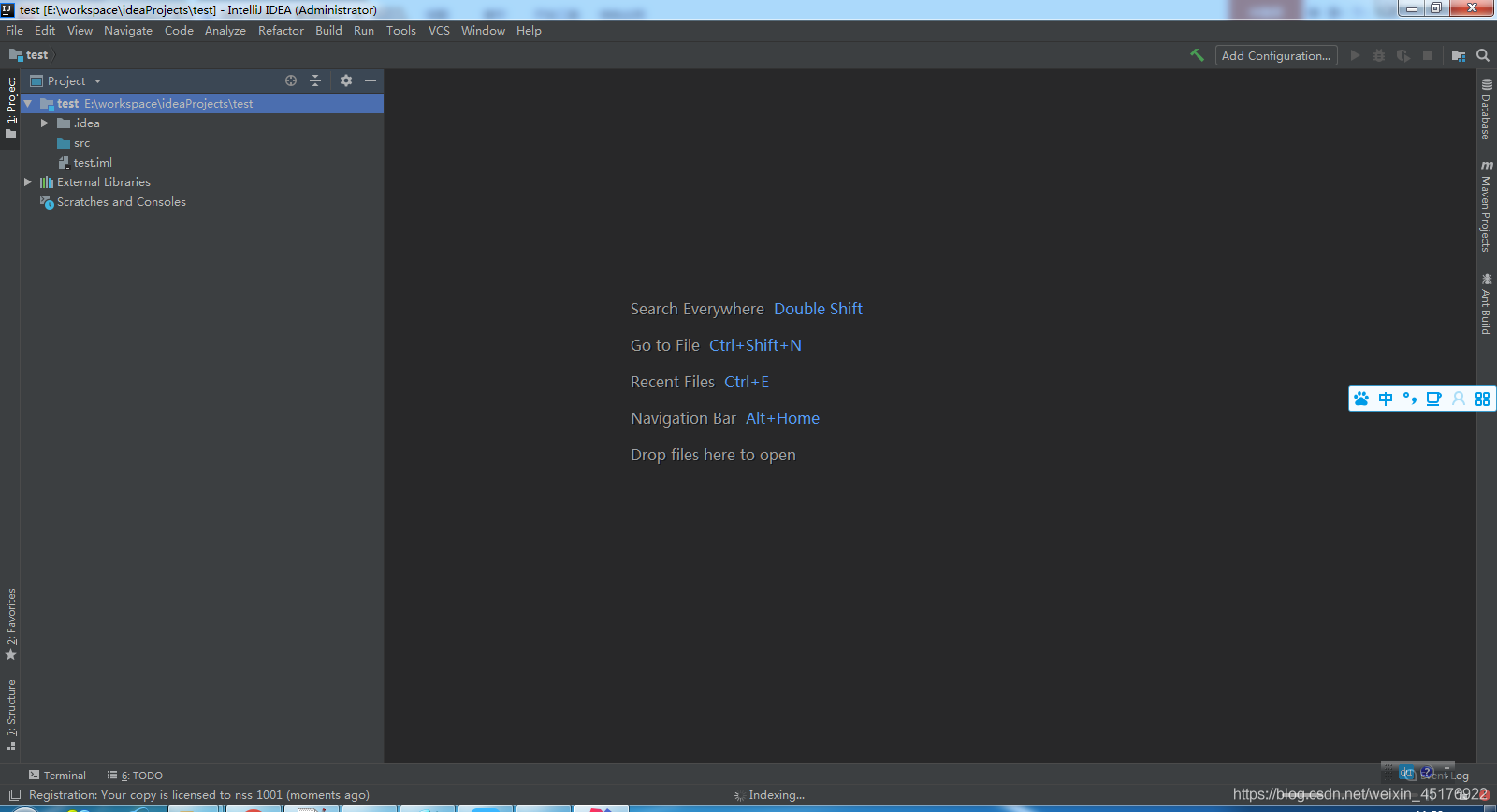
Task: Open the 7: Structure side tab
Action: [x=11, y=715]
